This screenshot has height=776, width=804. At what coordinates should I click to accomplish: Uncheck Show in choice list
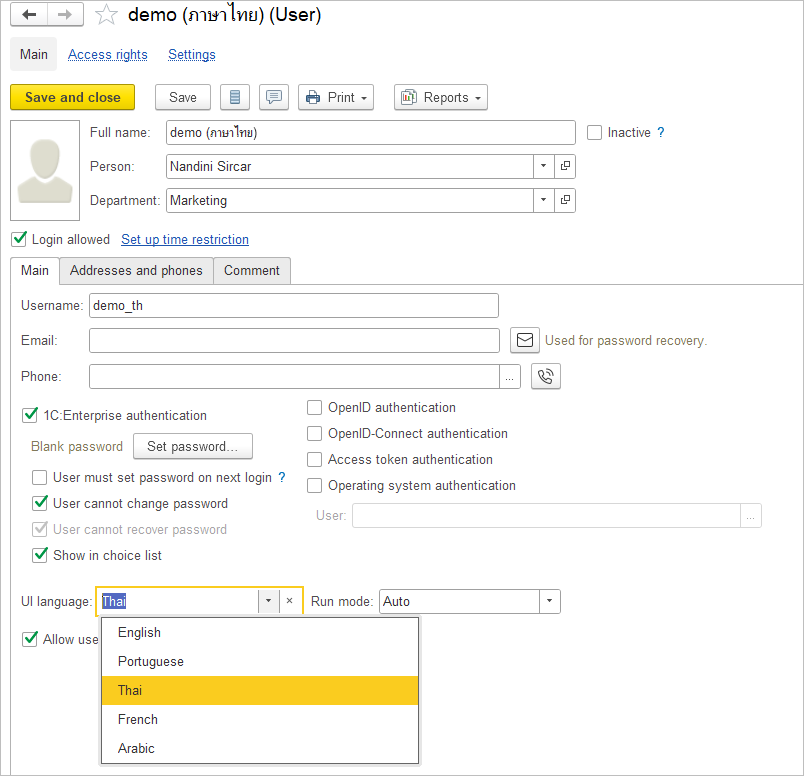pos(40,556)
